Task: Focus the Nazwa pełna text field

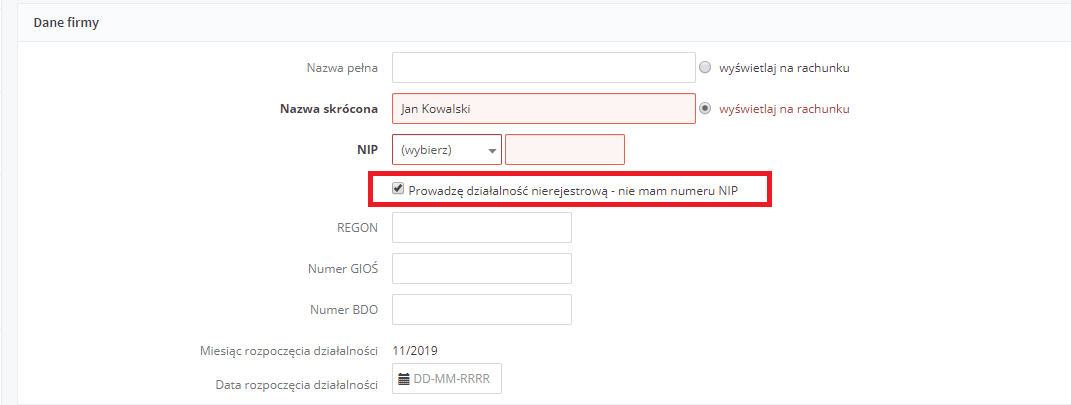Action: click(544, 68)
